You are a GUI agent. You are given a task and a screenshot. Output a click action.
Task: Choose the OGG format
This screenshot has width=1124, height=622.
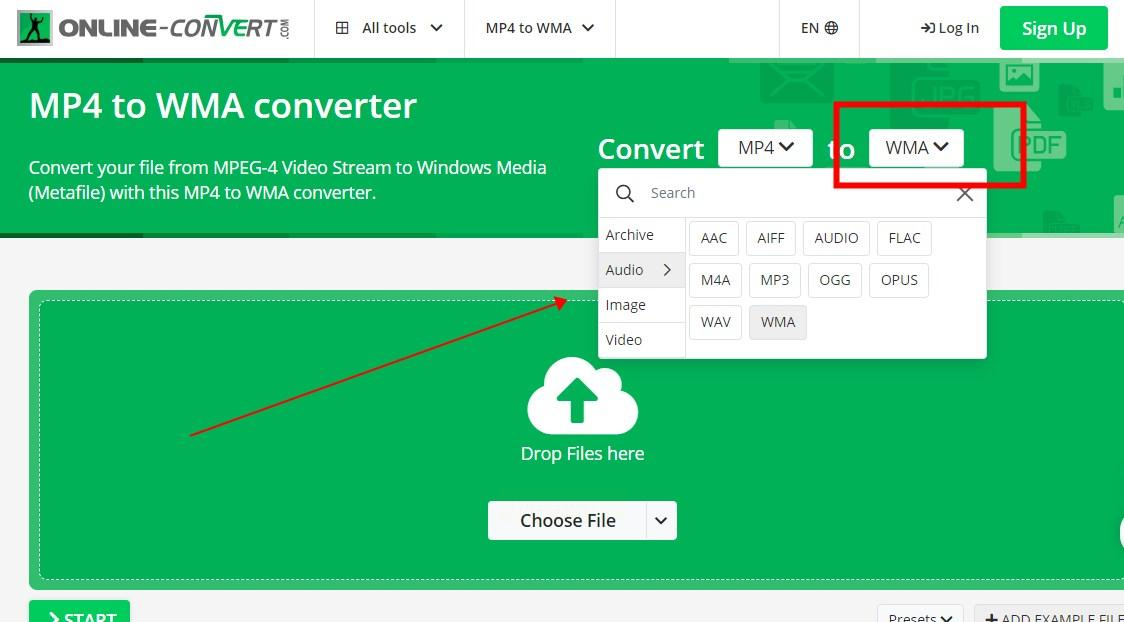834,280
